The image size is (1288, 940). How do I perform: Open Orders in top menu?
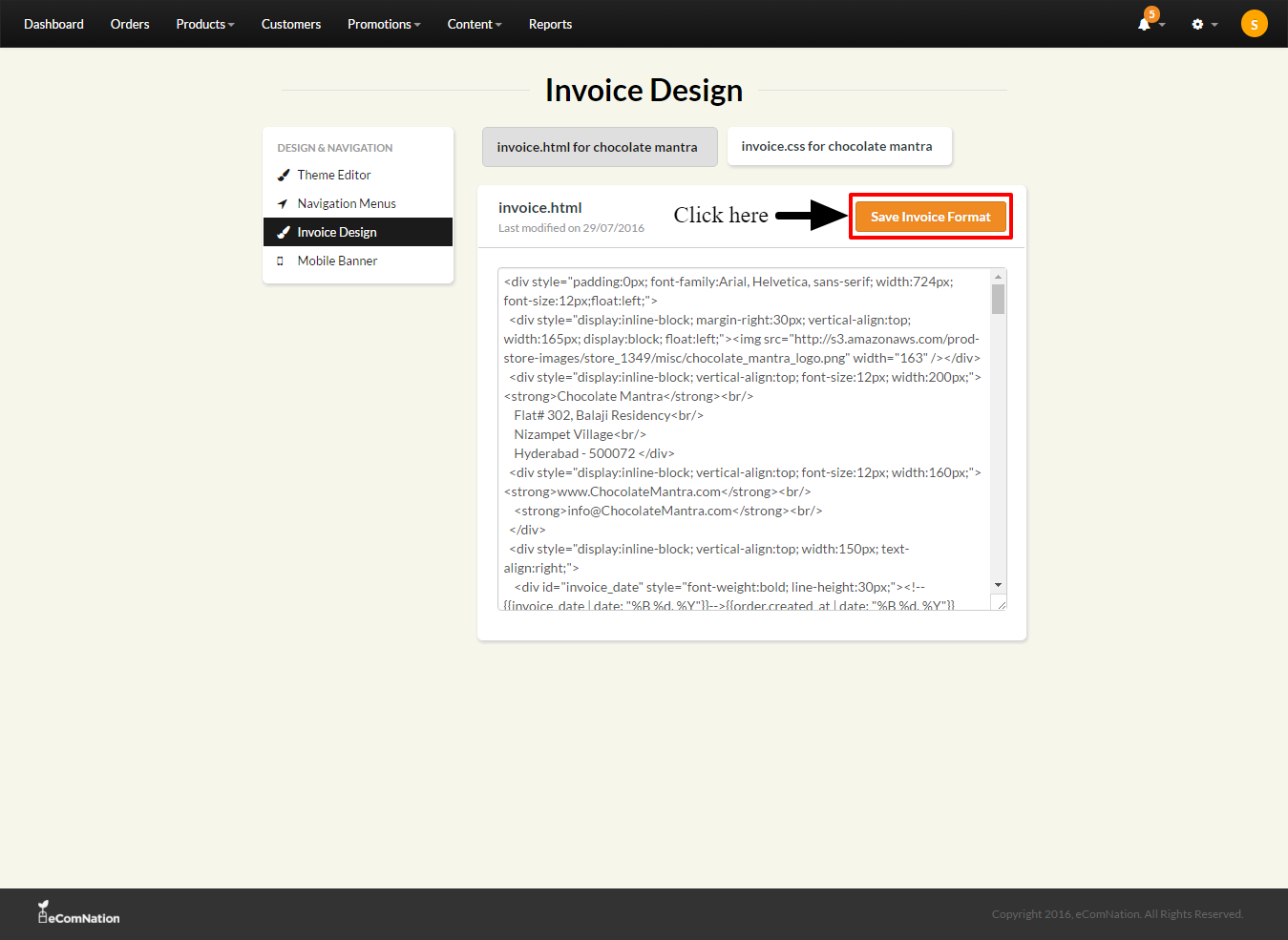tap(130, 24)
